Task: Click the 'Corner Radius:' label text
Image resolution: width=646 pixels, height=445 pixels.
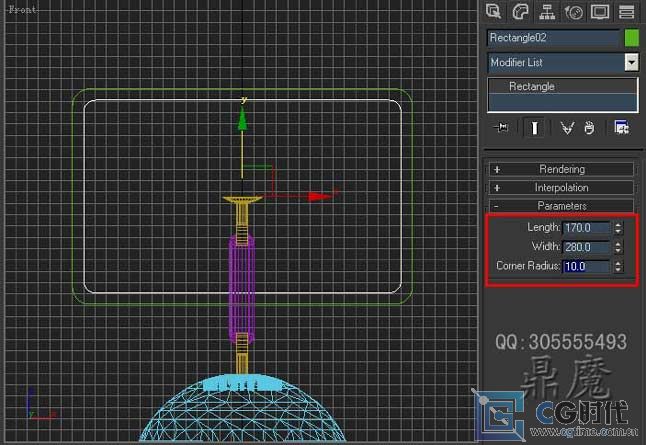Action: 528,266
